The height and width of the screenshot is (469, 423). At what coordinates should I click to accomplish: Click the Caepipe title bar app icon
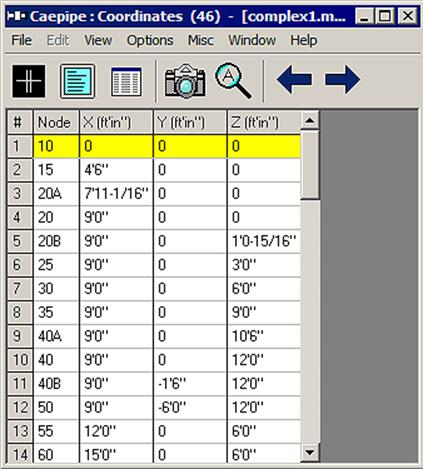click(16, 16)
